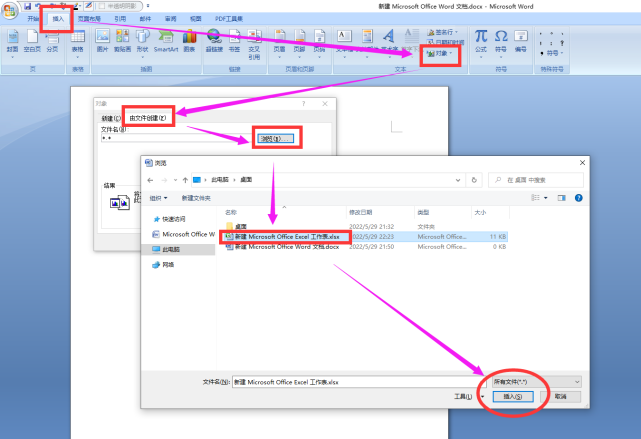The image size is (641, 439).
Task: Switch to the Insert (插入) ribbon tab
Action: point(58,19)
